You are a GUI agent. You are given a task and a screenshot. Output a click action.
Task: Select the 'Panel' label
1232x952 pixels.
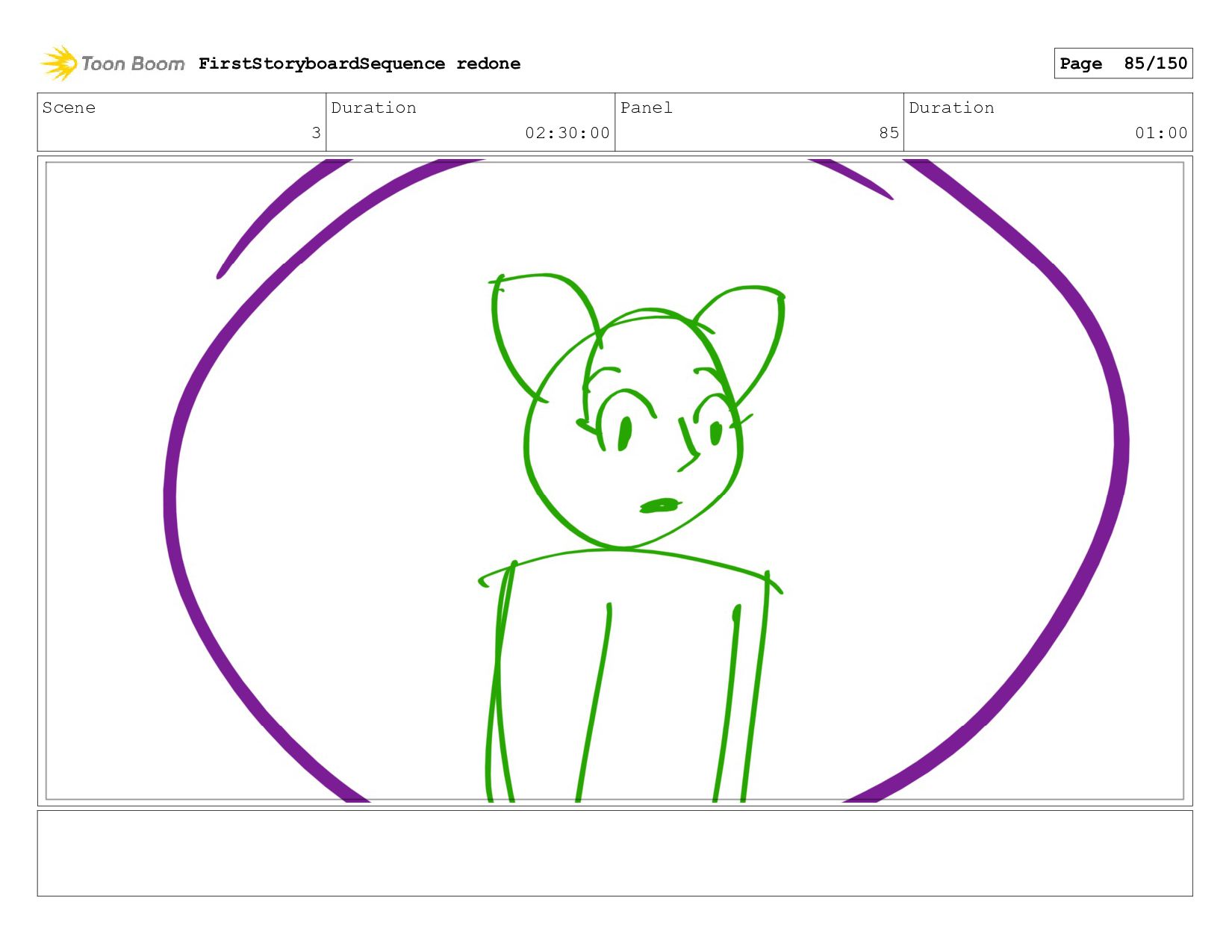[x=646, y=108]
